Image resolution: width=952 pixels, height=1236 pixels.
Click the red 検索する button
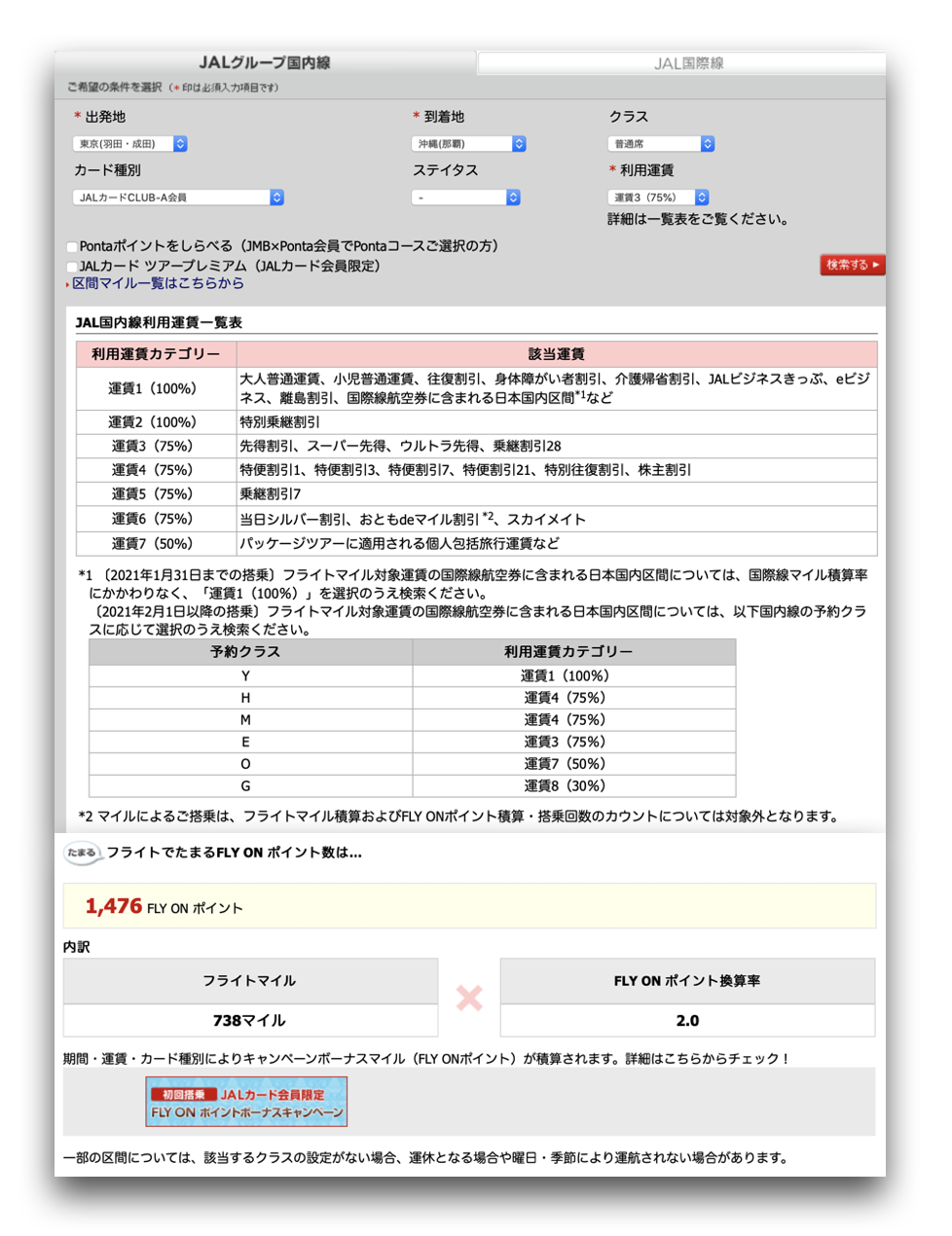(x=853, y=265)
